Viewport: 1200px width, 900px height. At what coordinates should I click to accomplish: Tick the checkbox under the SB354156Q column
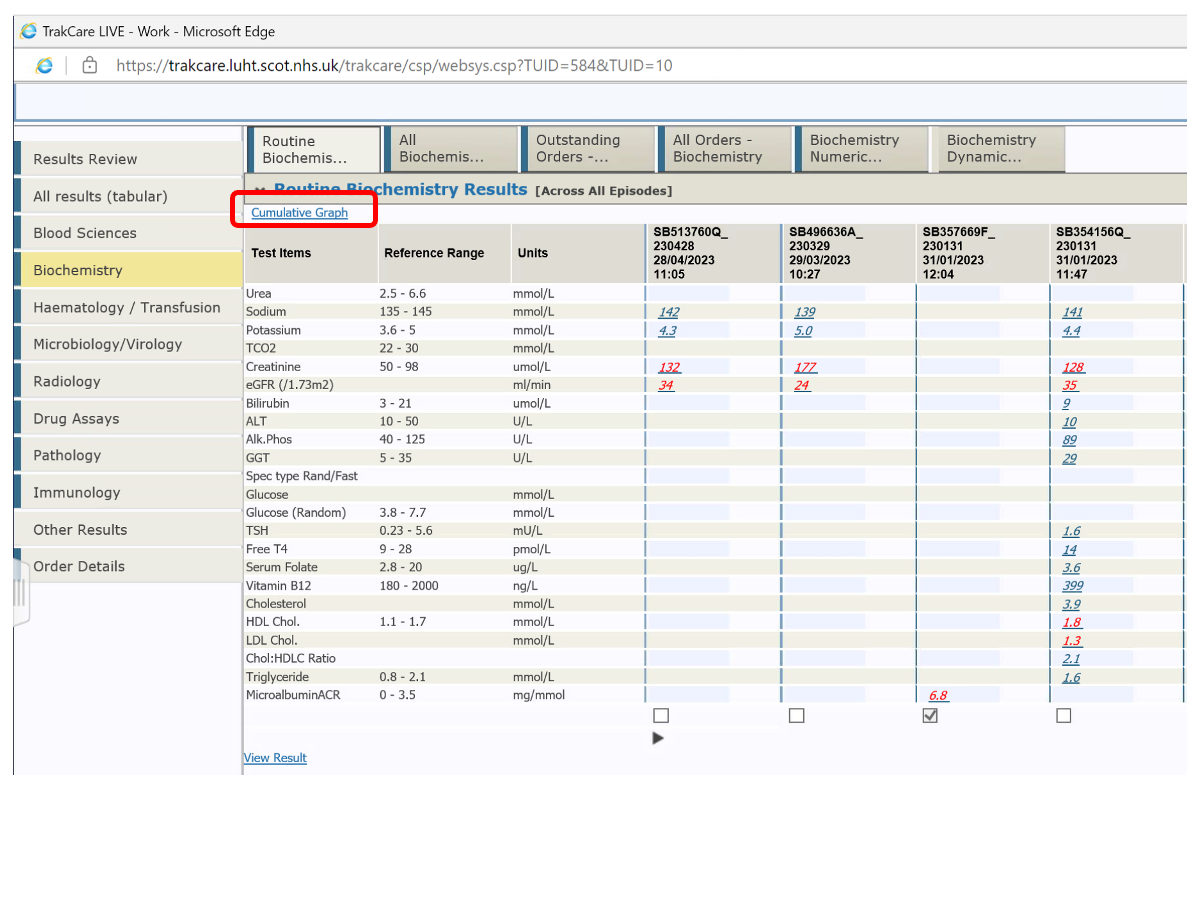[x=1063, y=716]
